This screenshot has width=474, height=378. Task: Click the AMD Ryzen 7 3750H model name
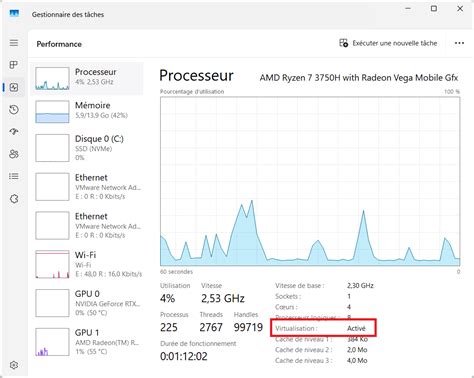(359, 78)
